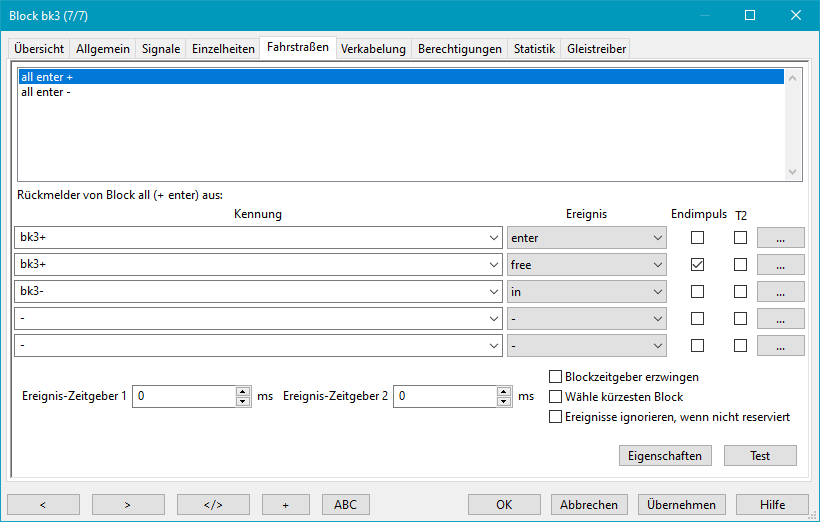Open ellipsis button for first sensor row

click(780, 238)
